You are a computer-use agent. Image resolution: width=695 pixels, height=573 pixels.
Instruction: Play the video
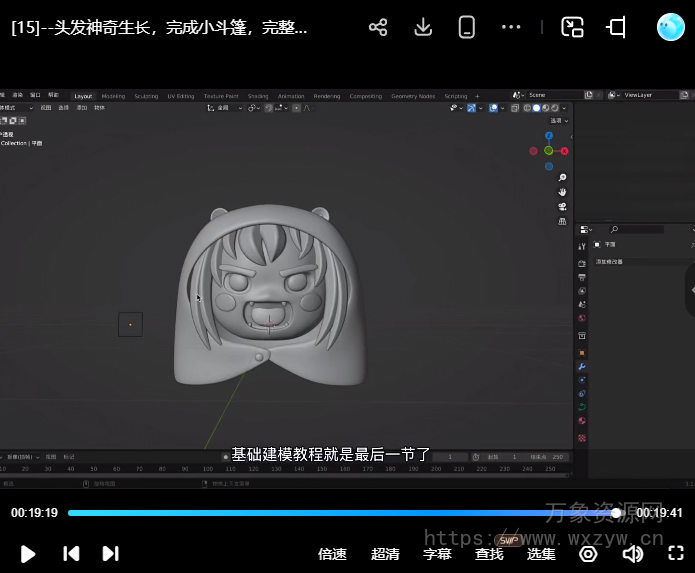[28, 553]
